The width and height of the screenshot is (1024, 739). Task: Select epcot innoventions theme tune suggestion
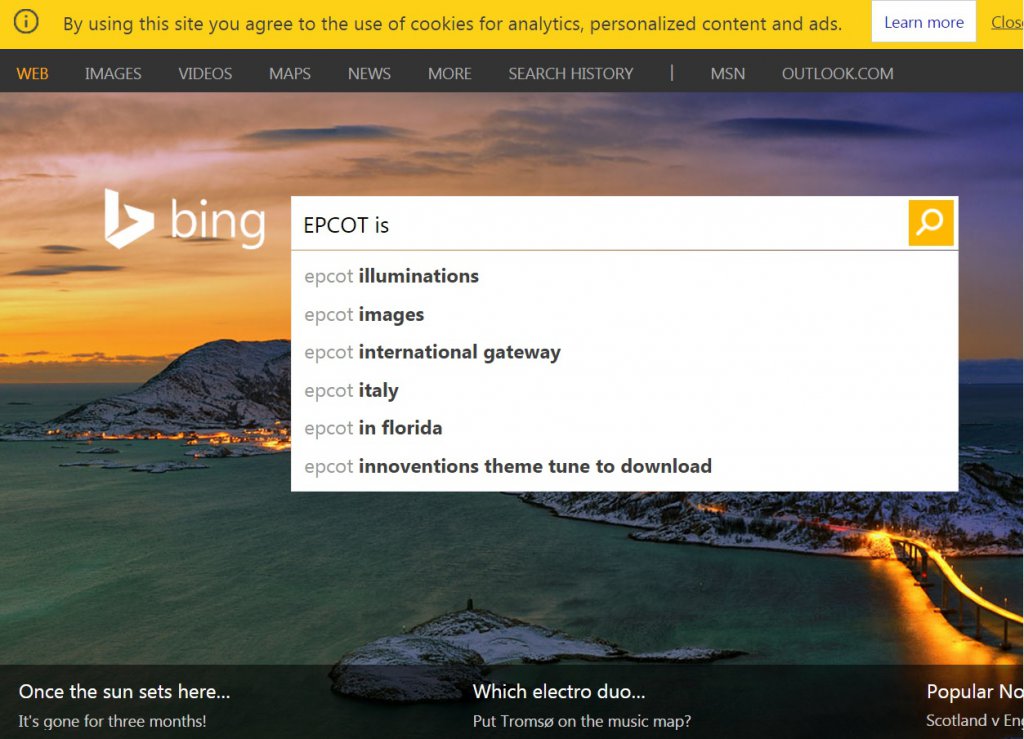pyautogui.click(x=508, y=466)
